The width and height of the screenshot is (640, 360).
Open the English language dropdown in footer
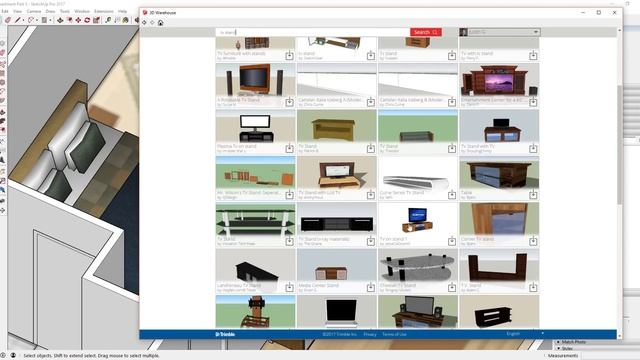[524, 334]
